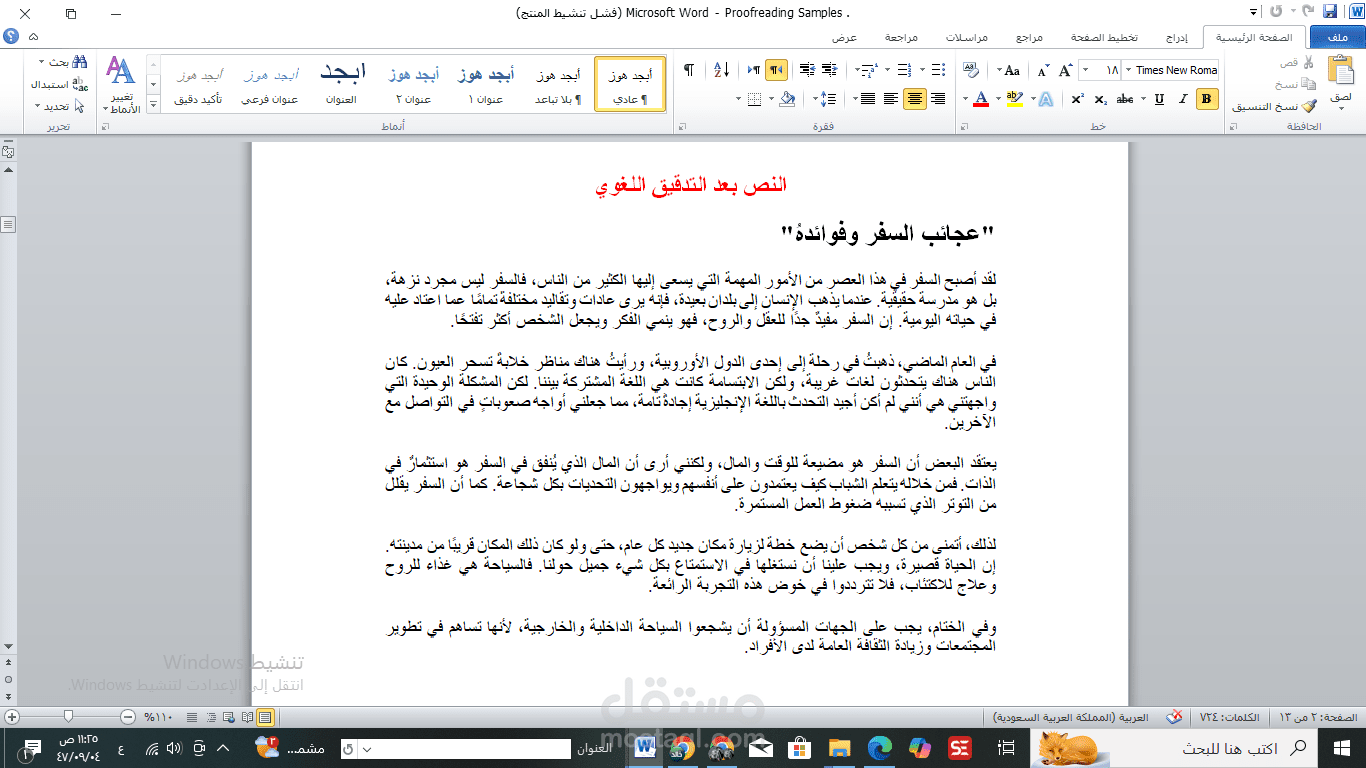The height and width of the screenshot is (768, 1366).
Task: Activate the Format Painter (نسخ التنسيق) tool
Action: point(1311,104)
